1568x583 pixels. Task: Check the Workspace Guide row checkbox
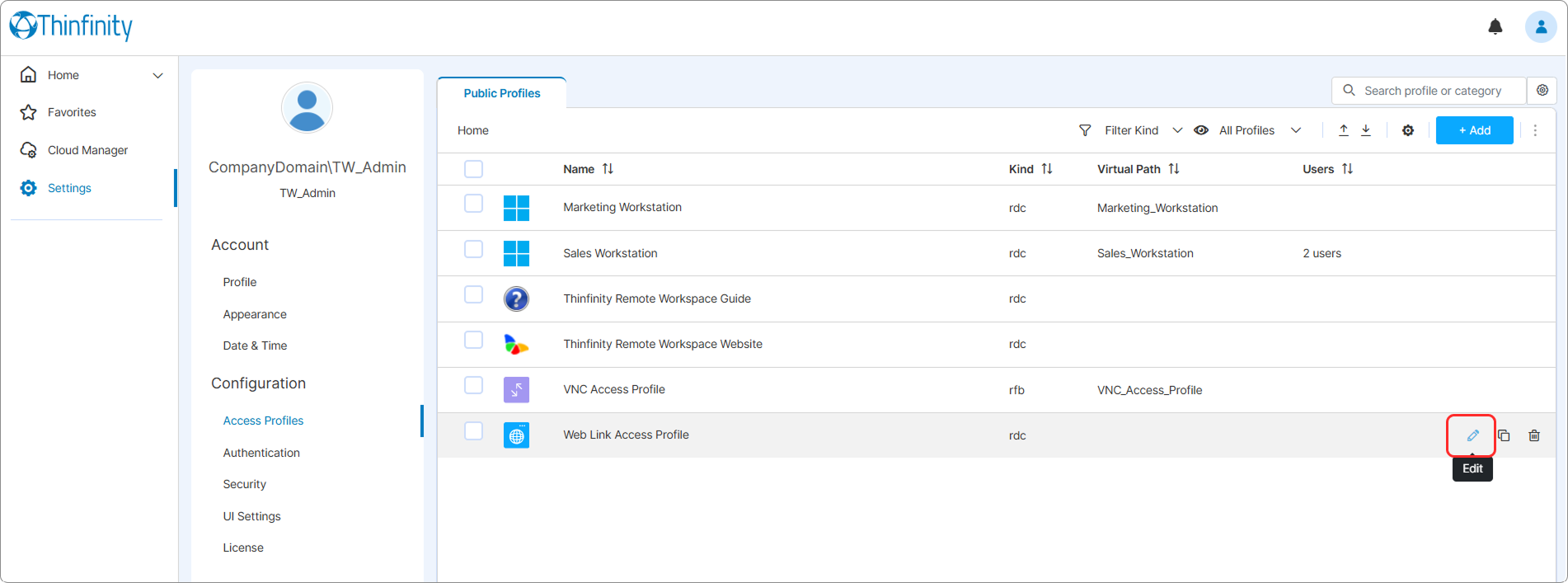click(x=473, y=294)
